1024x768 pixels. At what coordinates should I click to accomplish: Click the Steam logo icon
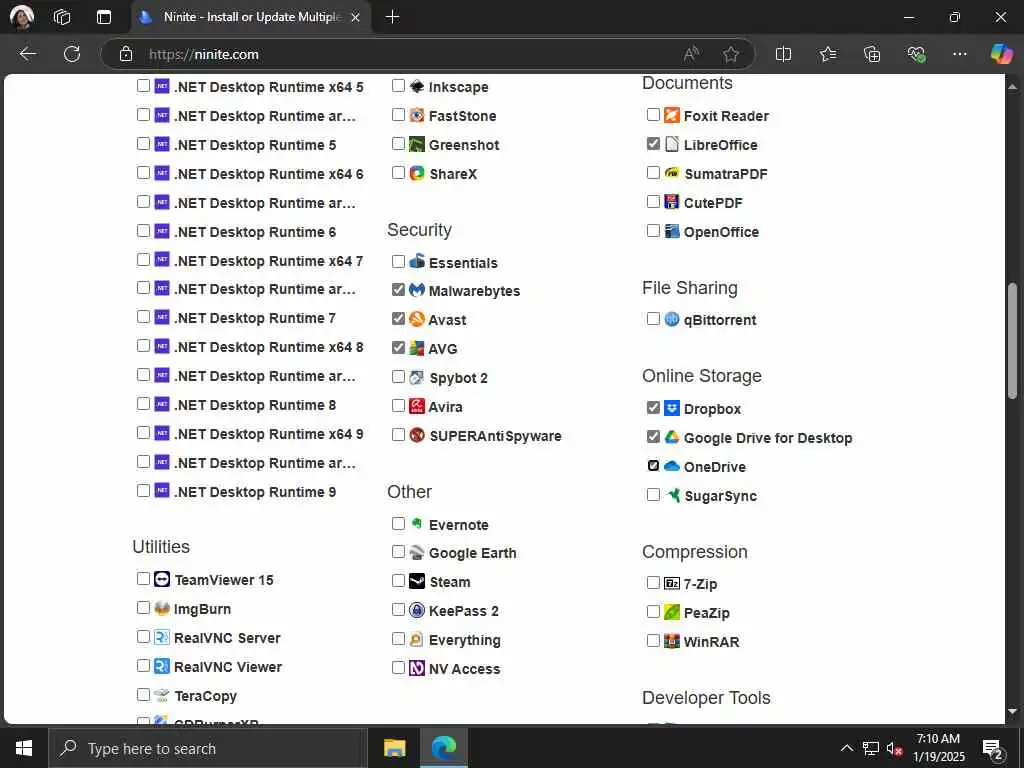417,581
